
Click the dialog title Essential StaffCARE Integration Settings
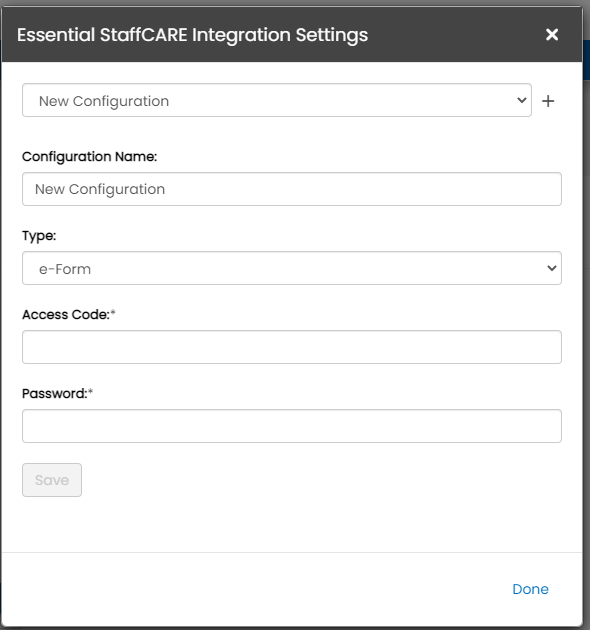point(192,35)
